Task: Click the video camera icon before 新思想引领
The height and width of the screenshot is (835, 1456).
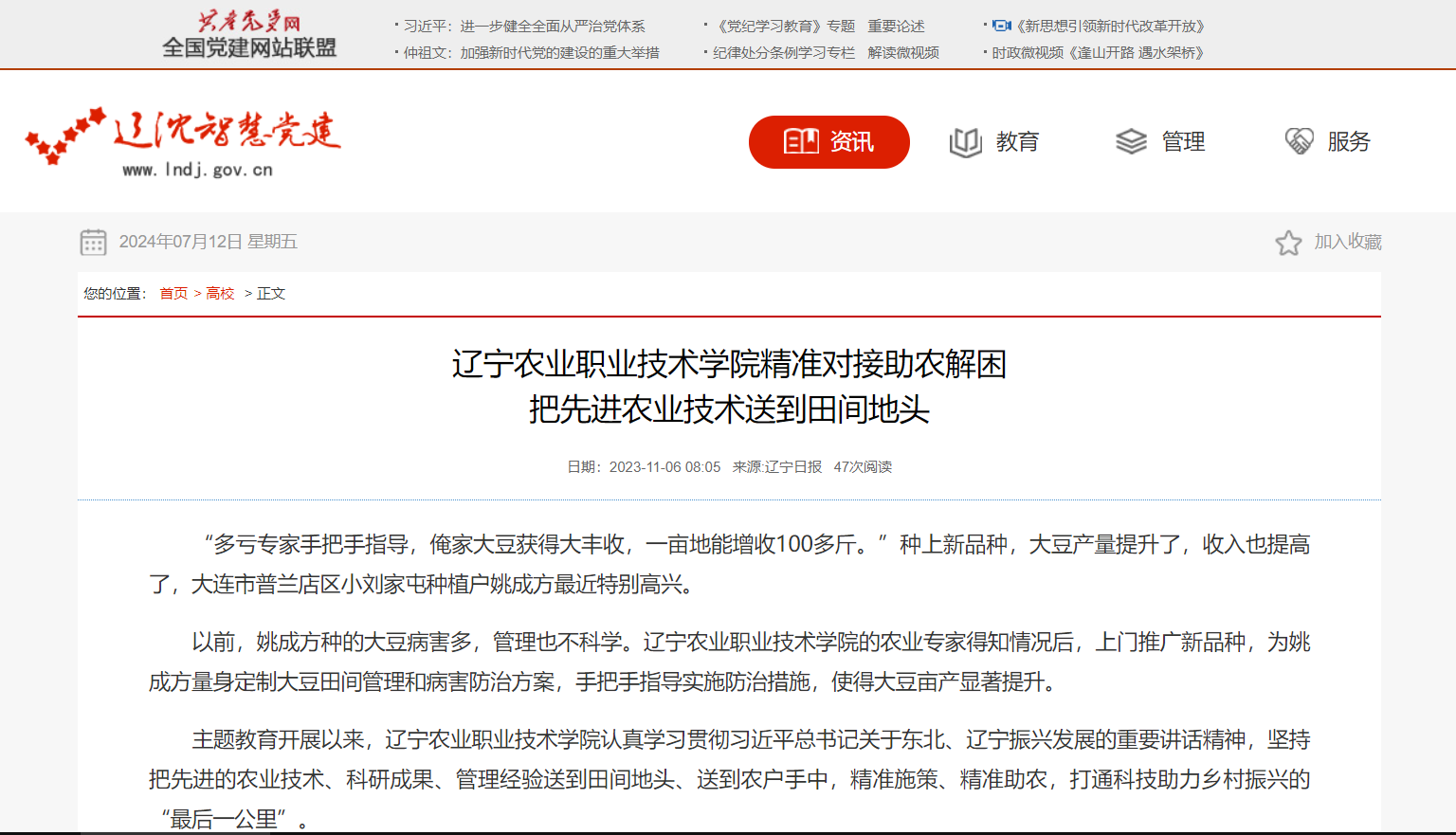Action: [x=1002, y=27]
